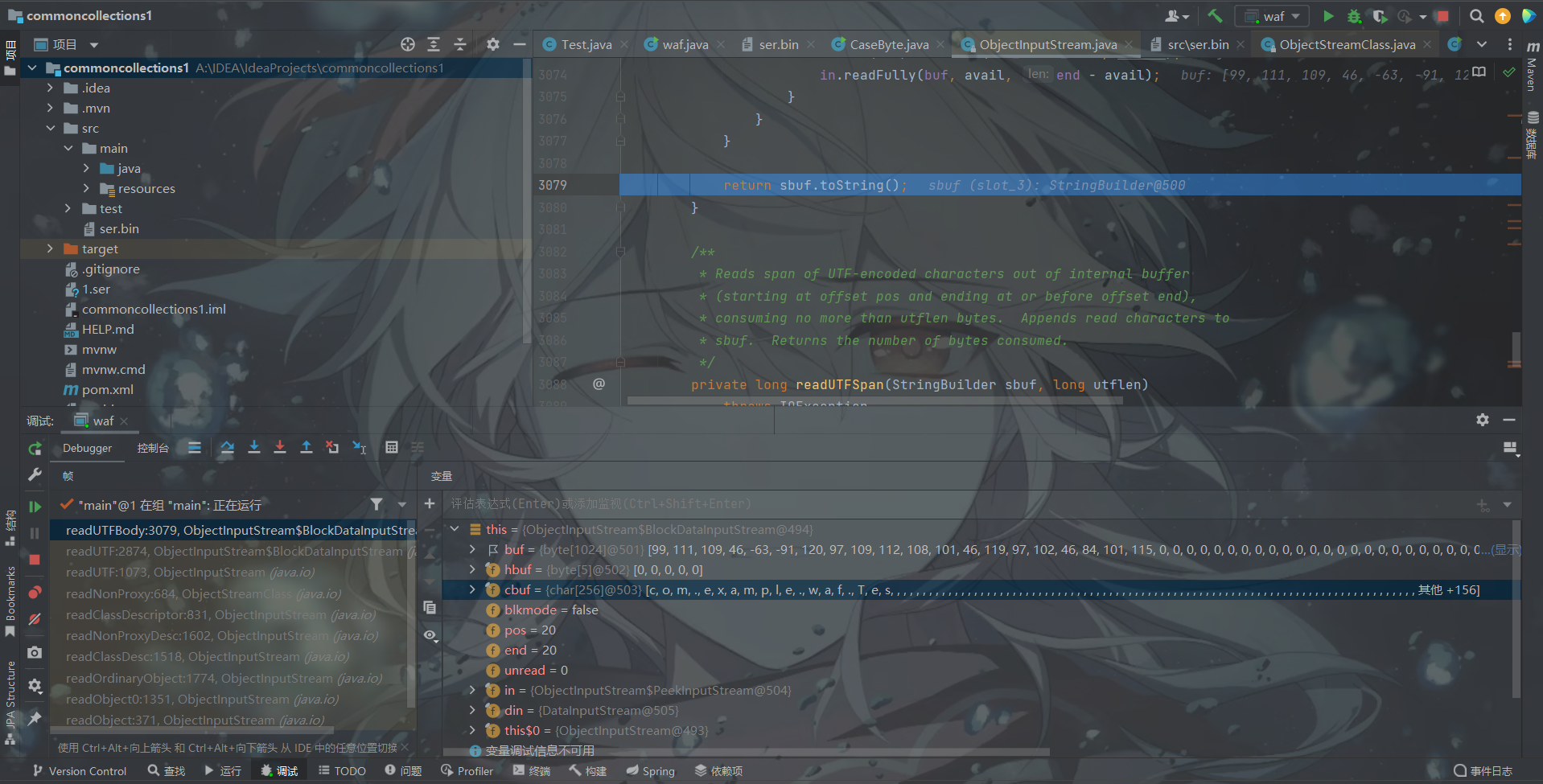This screenshot has height=784, width=1543.
Task: Open the Spring tool window
Action: (651, 771)
